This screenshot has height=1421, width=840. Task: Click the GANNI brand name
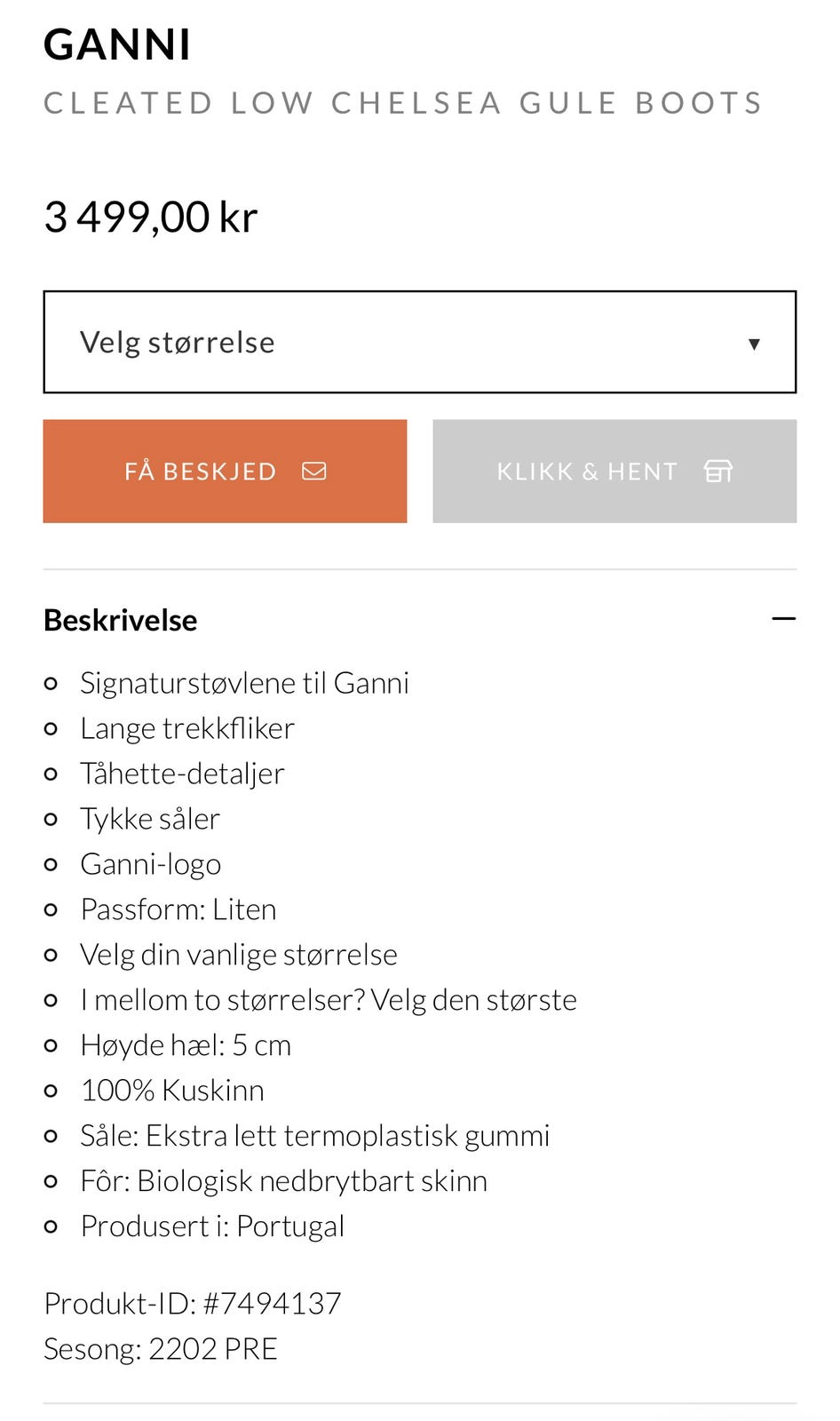pos(118,44)
